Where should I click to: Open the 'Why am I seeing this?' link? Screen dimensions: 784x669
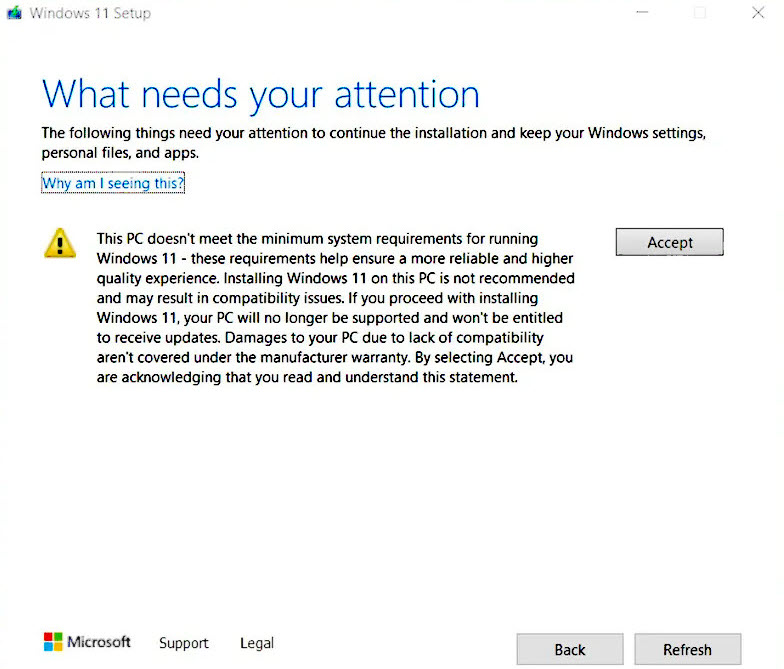pos(113,183)
